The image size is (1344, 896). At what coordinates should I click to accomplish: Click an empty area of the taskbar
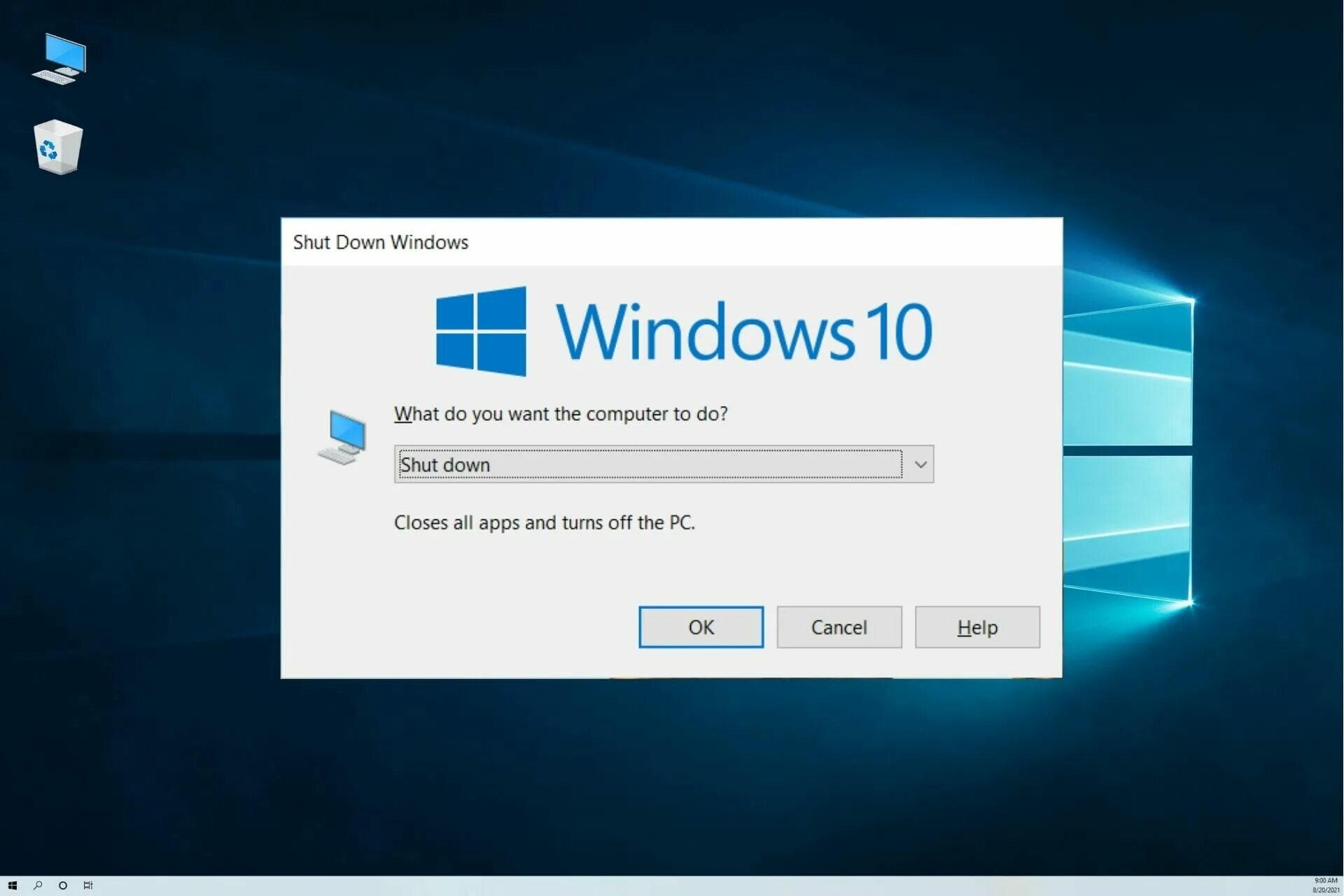672,885
